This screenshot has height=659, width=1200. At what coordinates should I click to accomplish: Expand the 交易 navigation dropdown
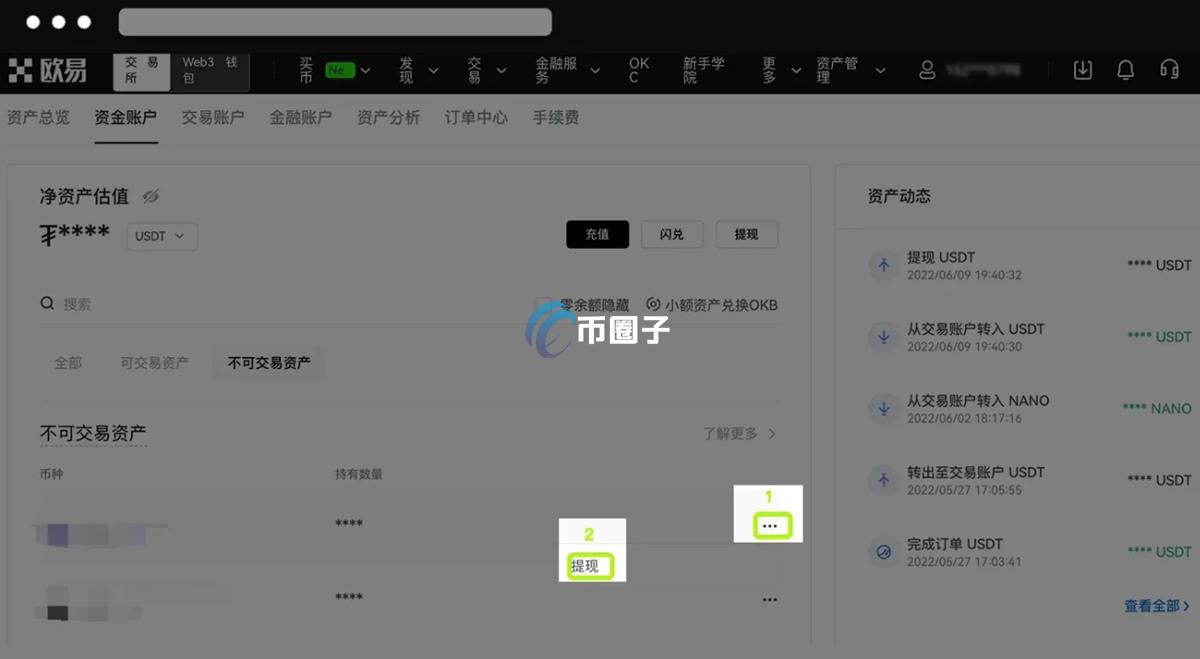click(x=485, y=70)
